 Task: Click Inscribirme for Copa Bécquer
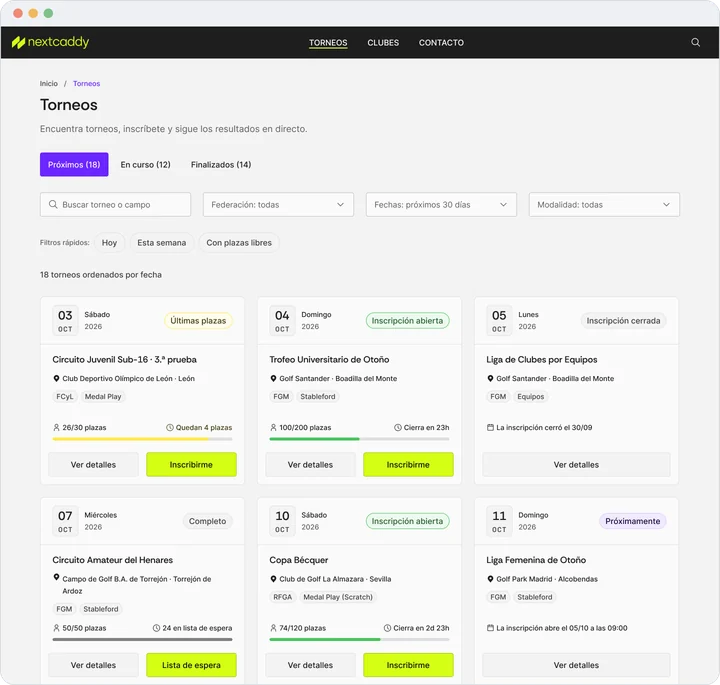408,665
